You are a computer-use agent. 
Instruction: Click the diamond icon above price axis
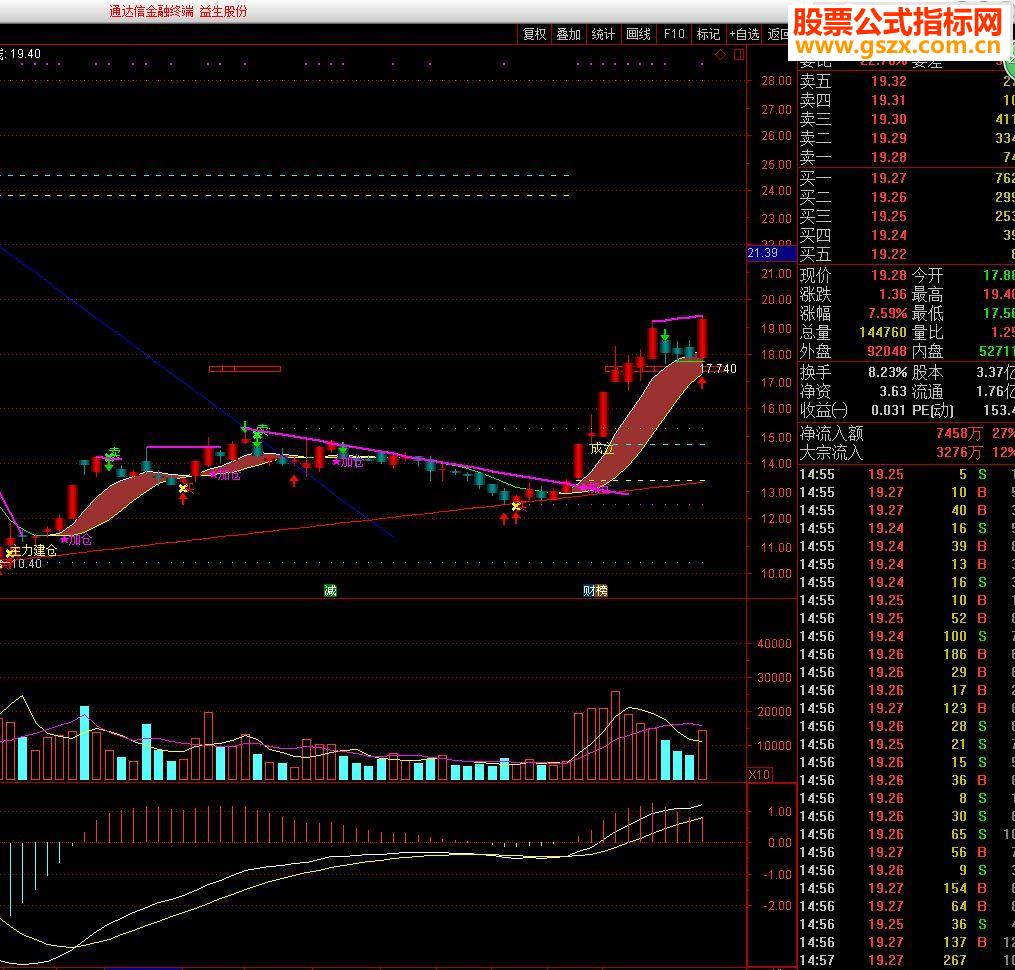720,55
